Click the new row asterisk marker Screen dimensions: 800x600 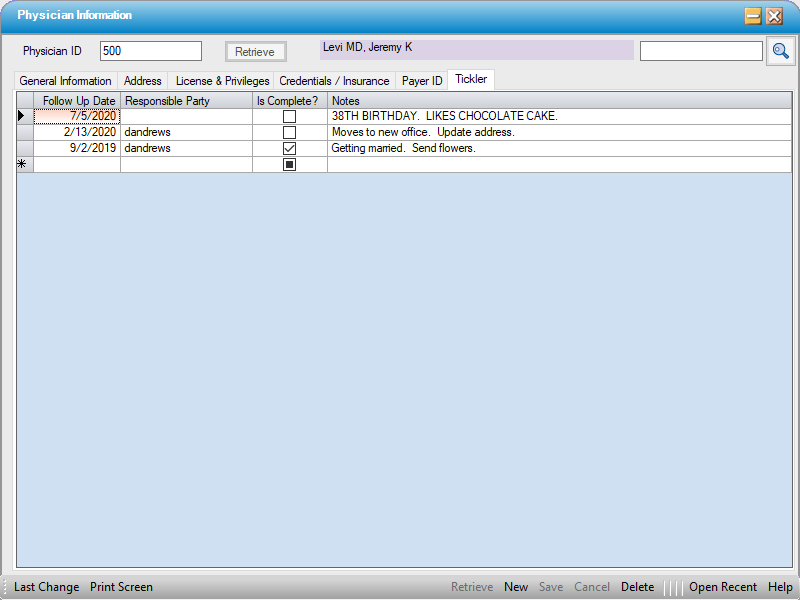coord(24,165)
